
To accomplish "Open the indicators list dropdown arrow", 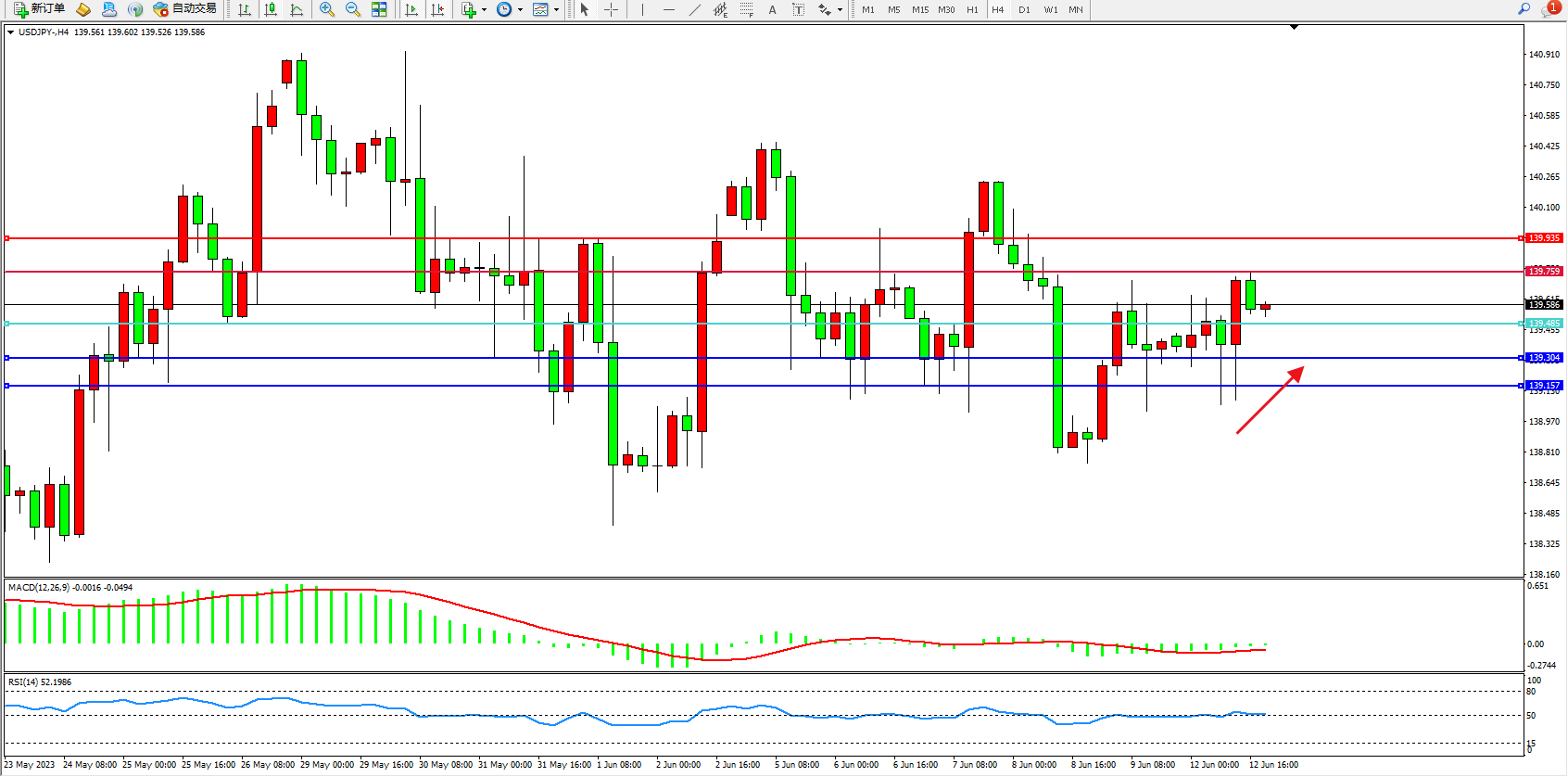I will point(484,10).
